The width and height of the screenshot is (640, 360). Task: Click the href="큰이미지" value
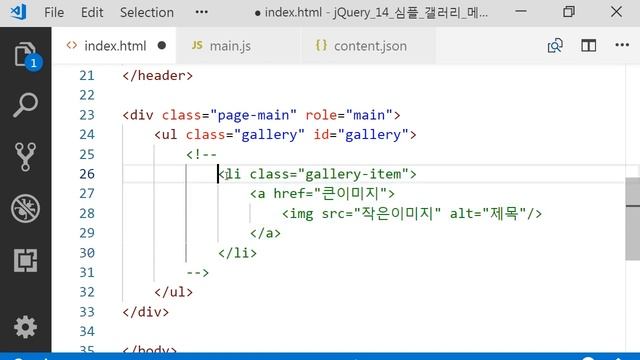tap(351, 193)
